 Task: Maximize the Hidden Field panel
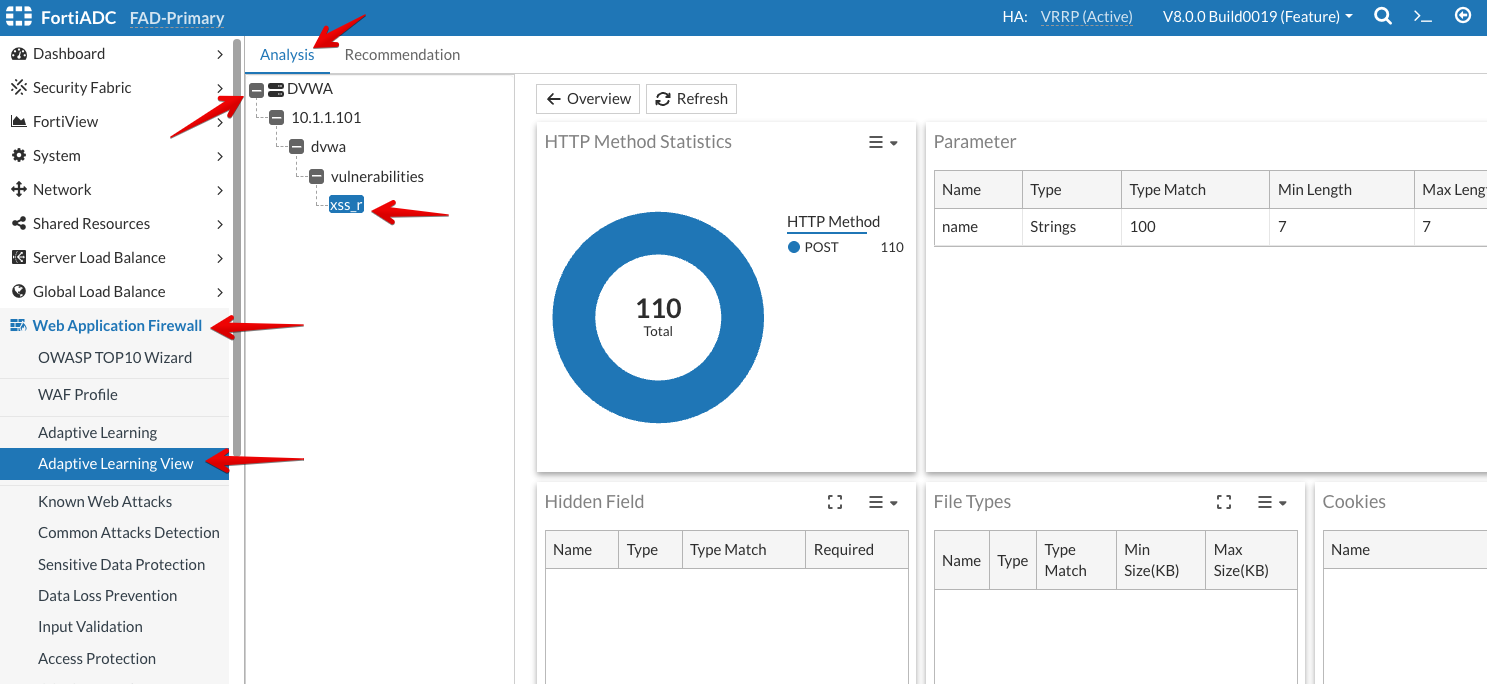tap(835, 502)
